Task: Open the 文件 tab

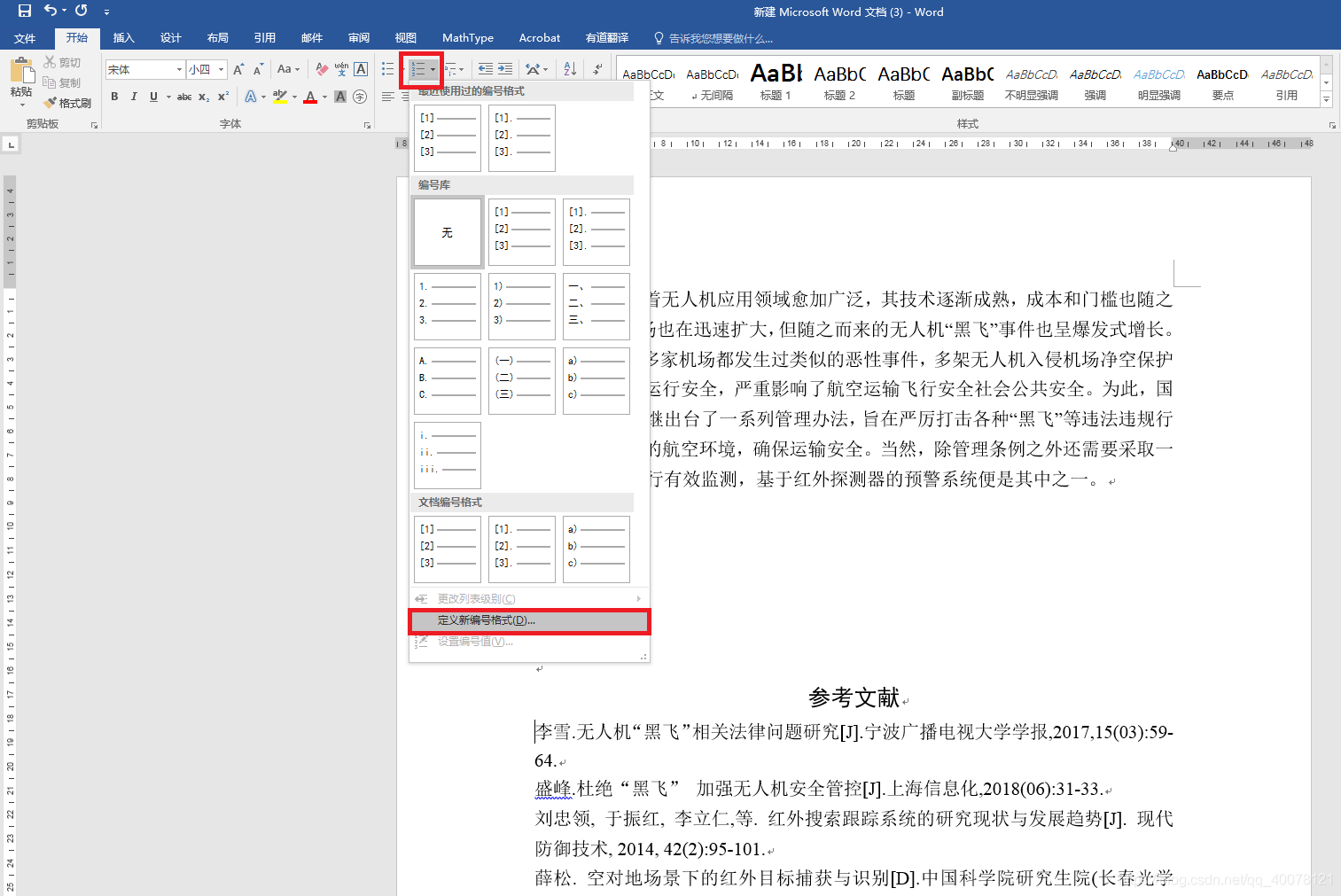Action: [x=25, y=38]
